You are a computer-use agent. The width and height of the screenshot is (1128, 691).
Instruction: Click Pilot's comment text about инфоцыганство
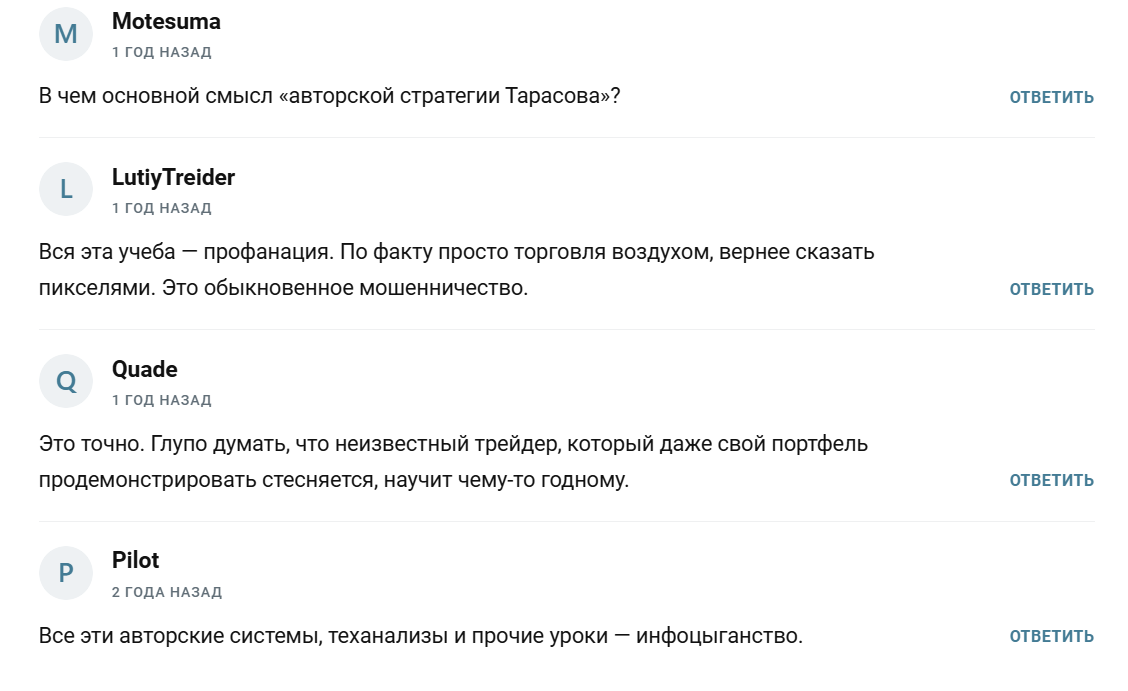[x=420, y=636]
